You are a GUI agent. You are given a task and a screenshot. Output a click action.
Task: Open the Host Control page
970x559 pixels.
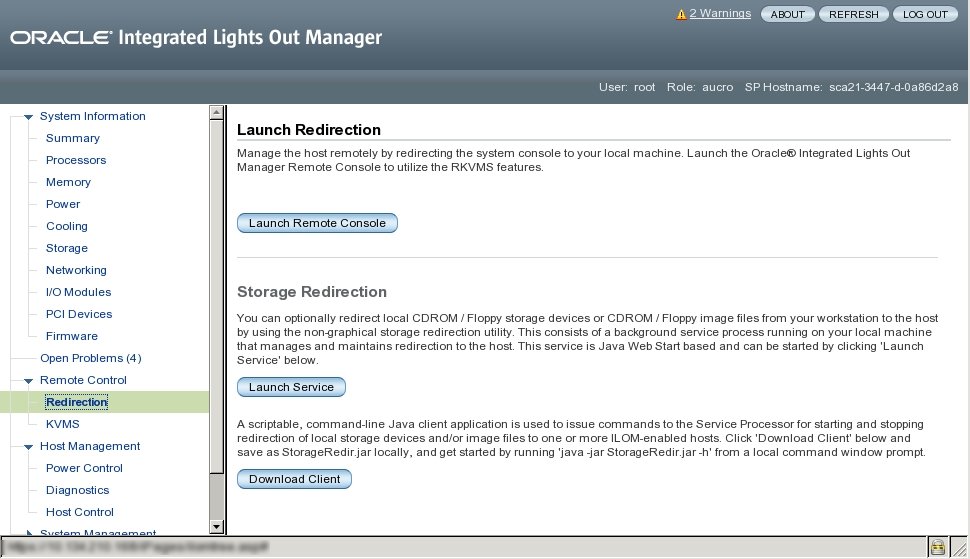pyautogui.click(x=79, y=512)
